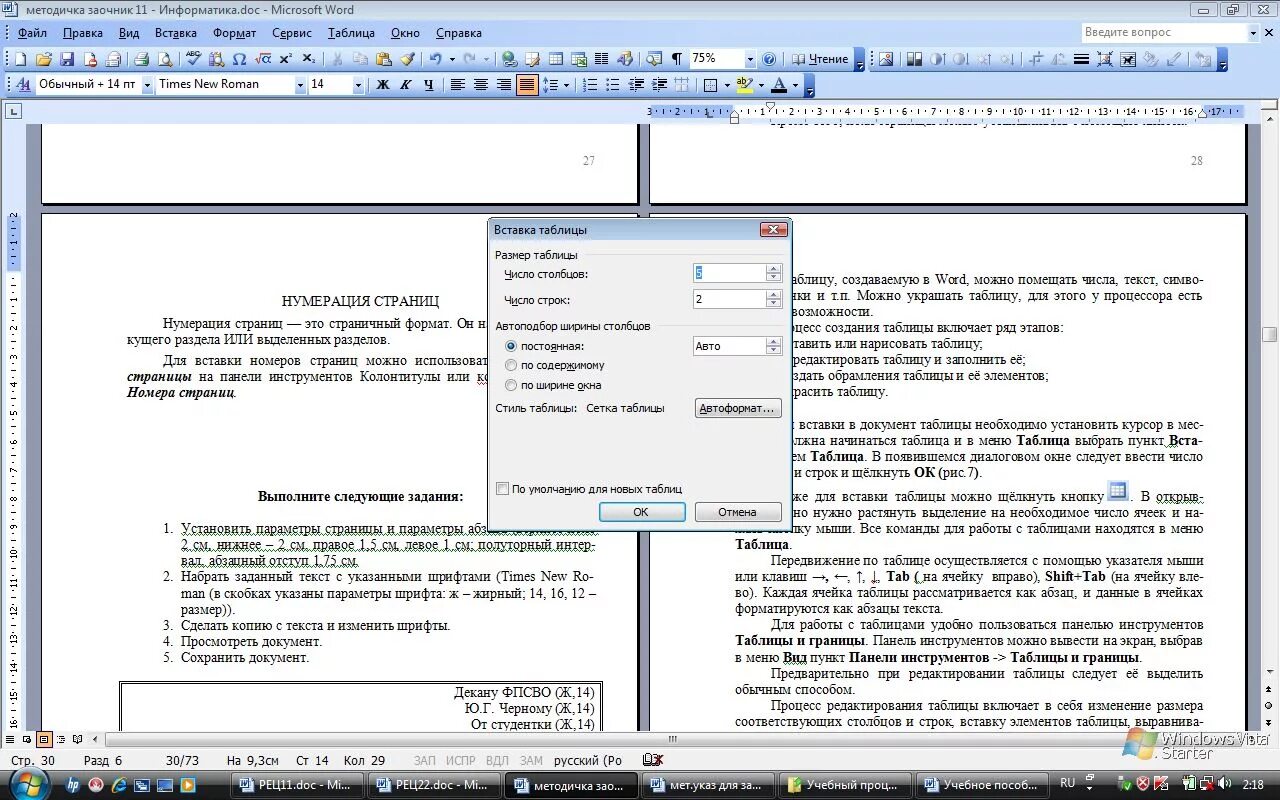Apply justified paragraph alignment

527,84
